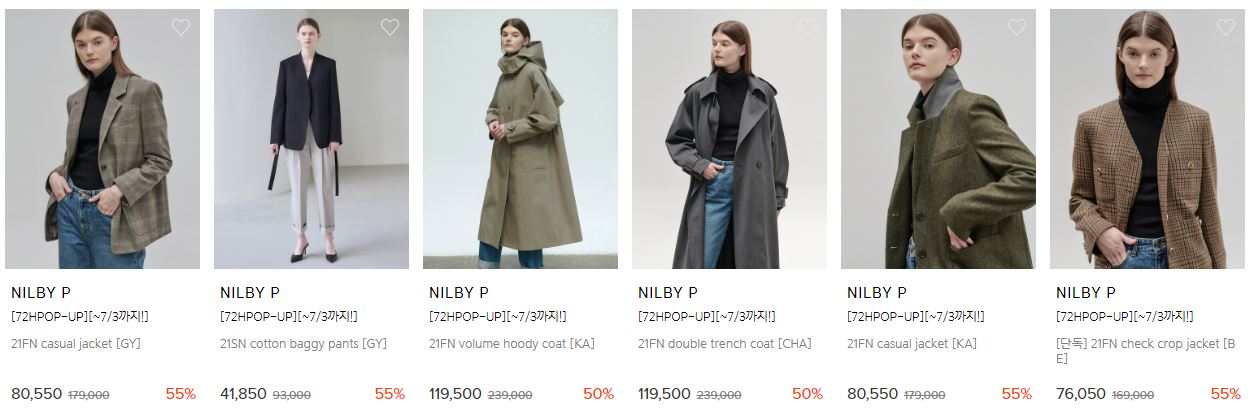Add cotton baggy pants to wishlist heart
Viewport: 1255px width, 412px height.
pyautogui.click(x=390, y=28)
